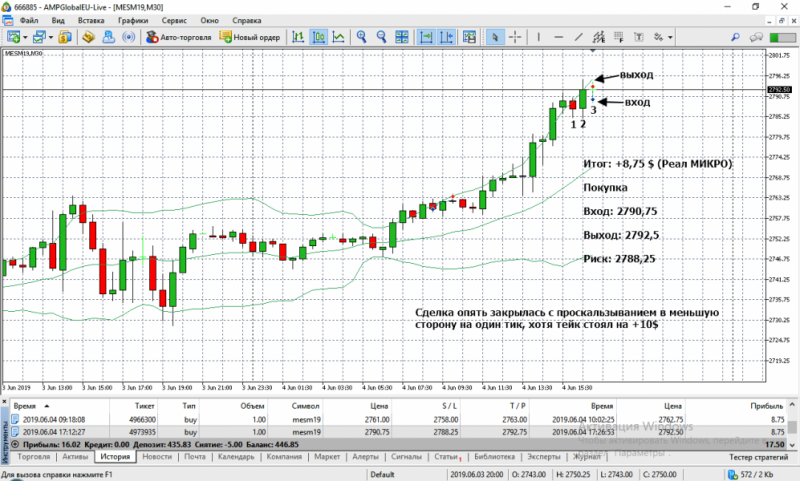This screenshot has height=481, width=800.
Task: Toggle the Market Watch window icon
Action: click(x=65, y=37)
